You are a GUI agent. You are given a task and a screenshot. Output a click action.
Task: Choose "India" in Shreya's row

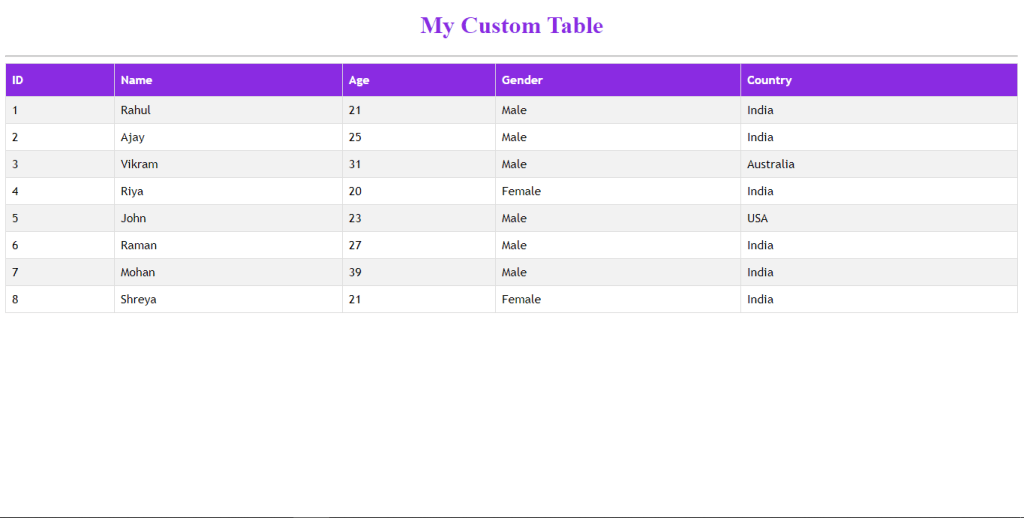click(879, 299)
